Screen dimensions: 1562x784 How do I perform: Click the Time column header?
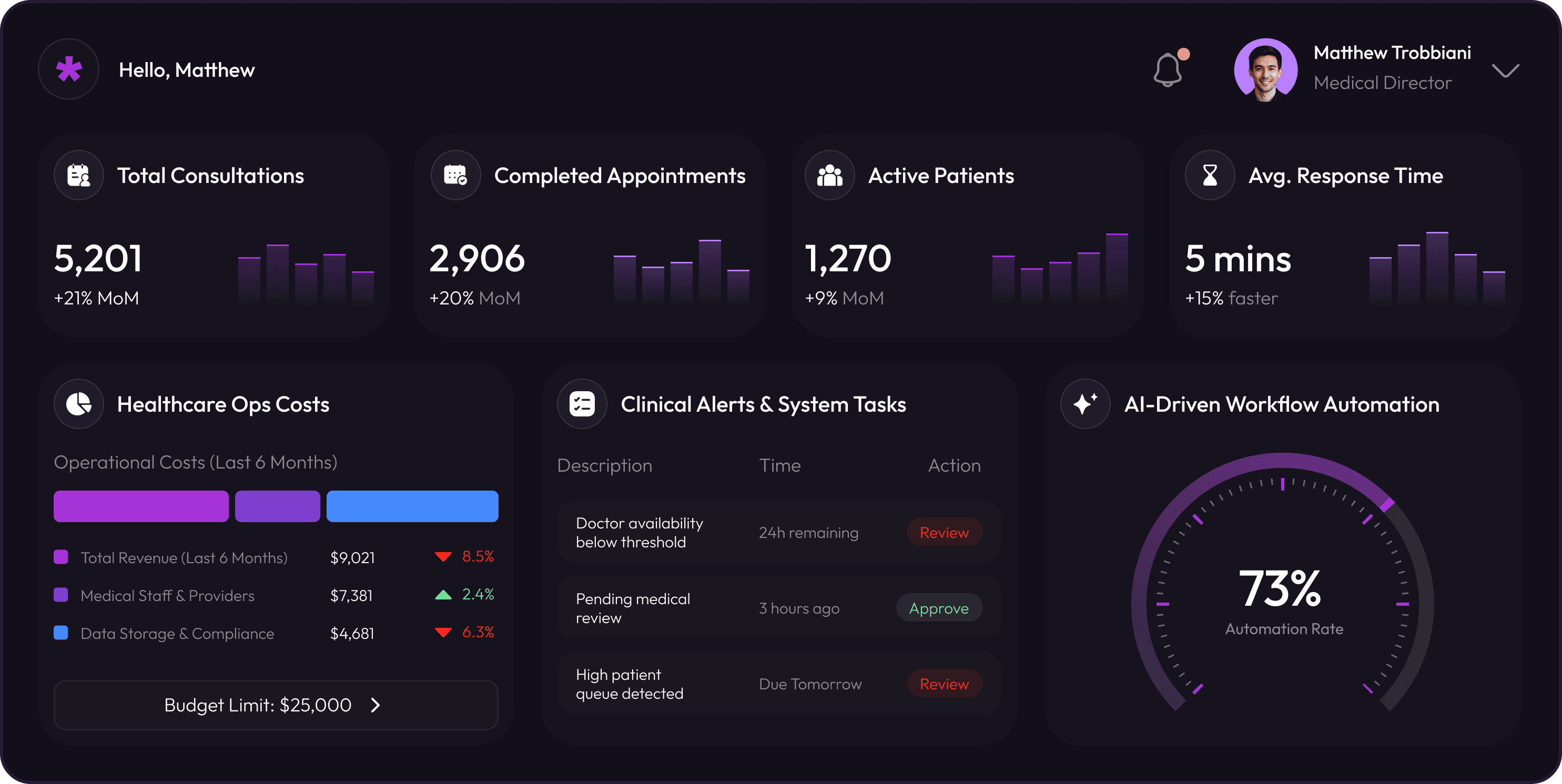[780, 465]
